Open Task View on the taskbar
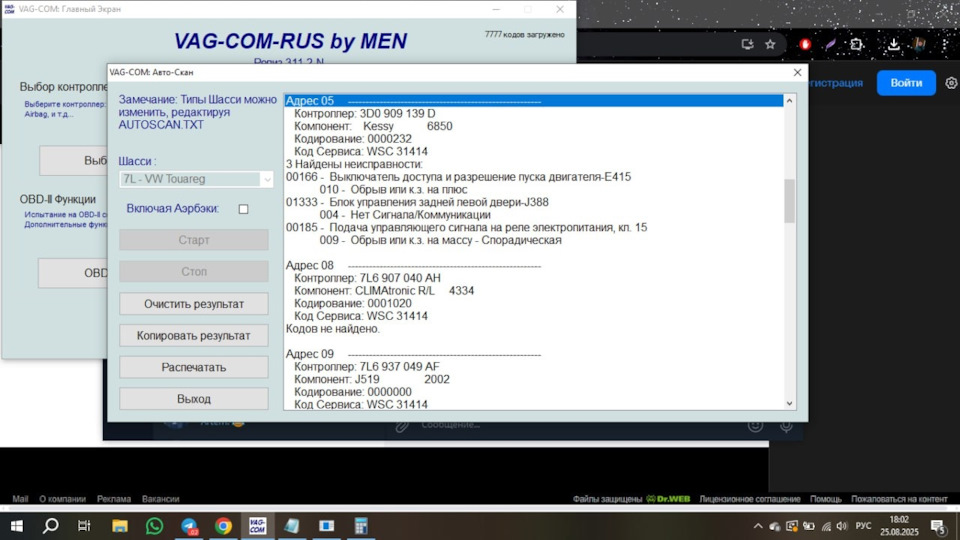This screenshot has height=540, width=960. click(x=84, y=526)
